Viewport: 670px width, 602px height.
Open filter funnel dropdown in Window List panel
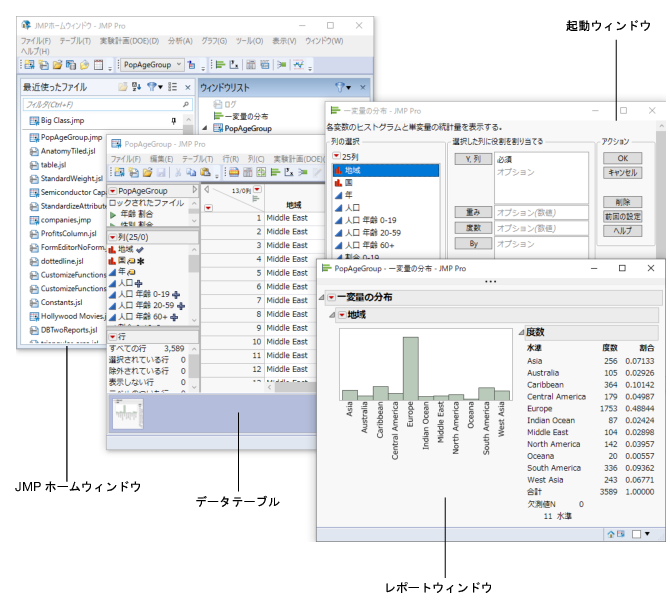point(343,88)
